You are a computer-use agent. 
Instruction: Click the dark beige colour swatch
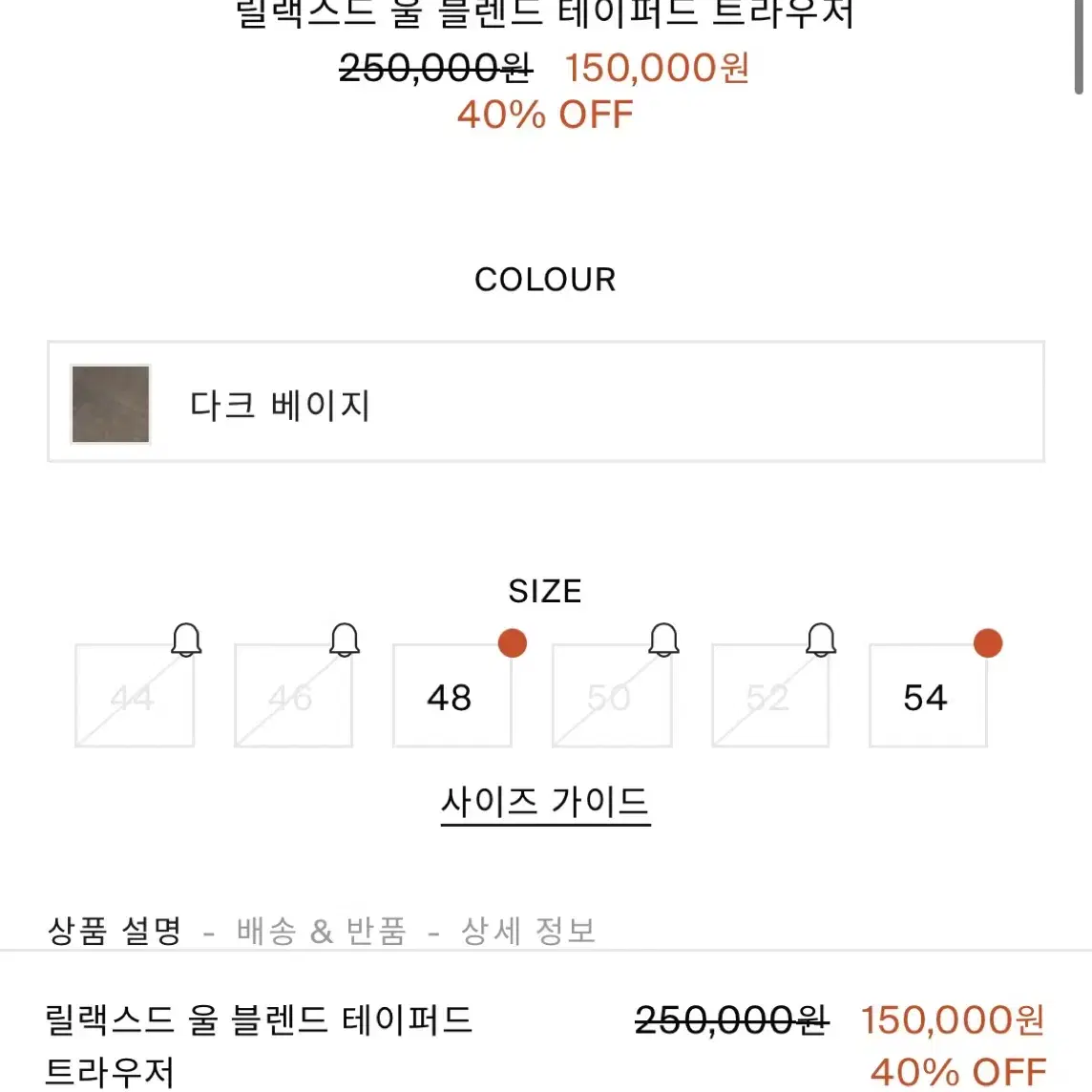pyautogui.click(x=111, y=404)
